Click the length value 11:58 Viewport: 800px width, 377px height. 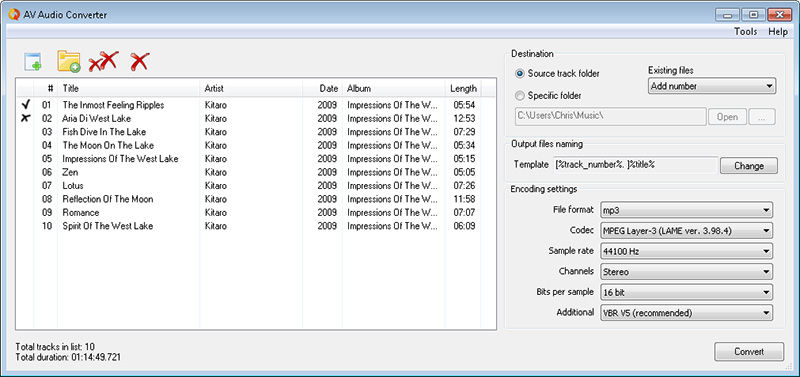(464, 199)
